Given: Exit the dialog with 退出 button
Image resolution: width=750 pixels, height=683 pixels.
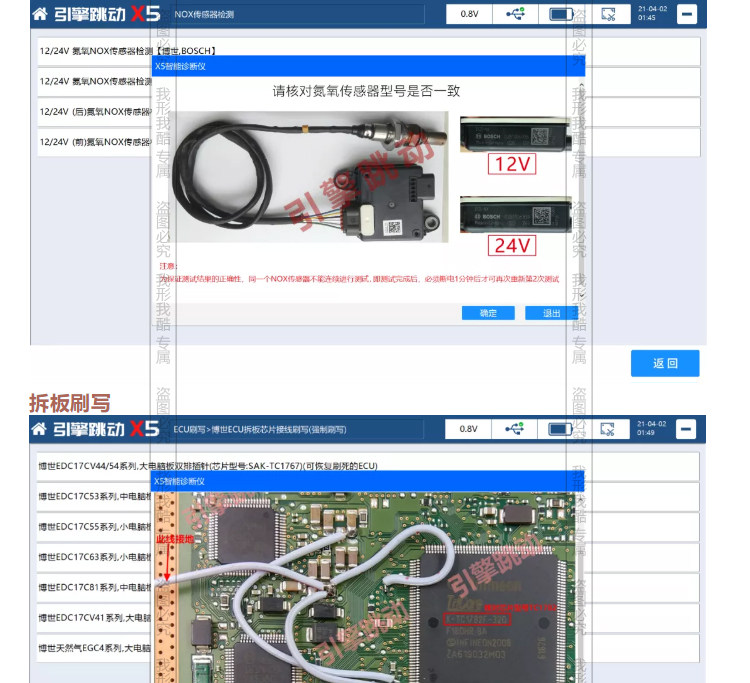Looking at the screenshot, I should pyautogui.click(x=551, y=313).
